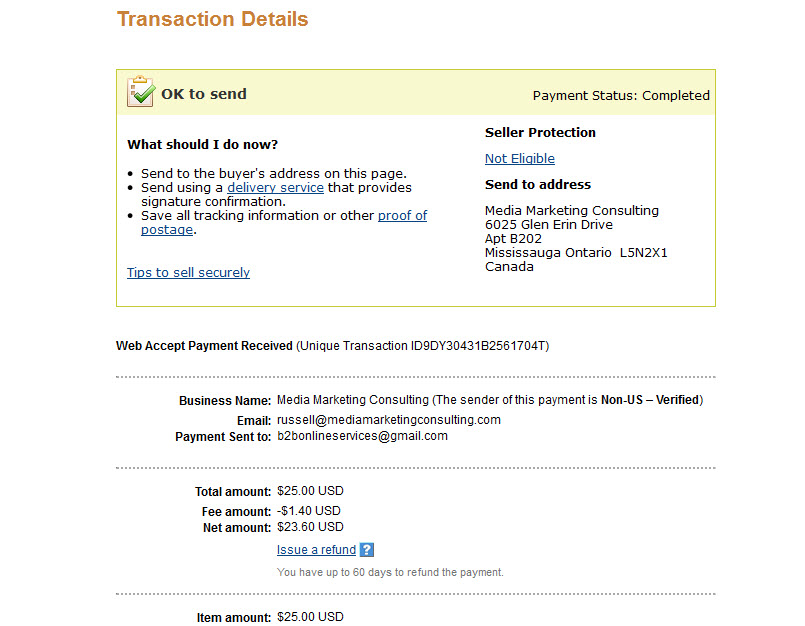The width and height of the screenshot is (805, 626).
Task: Click the b2bonlineservices@gmail.com recipient address
Action: (362, 436)
